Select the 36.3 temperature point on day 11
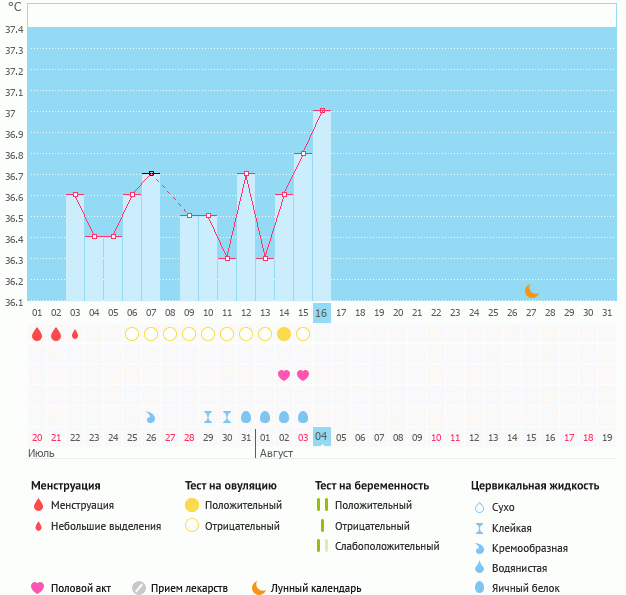Viewport: 626px width, 595px height. pyautogui.click(x=227, y=258)
